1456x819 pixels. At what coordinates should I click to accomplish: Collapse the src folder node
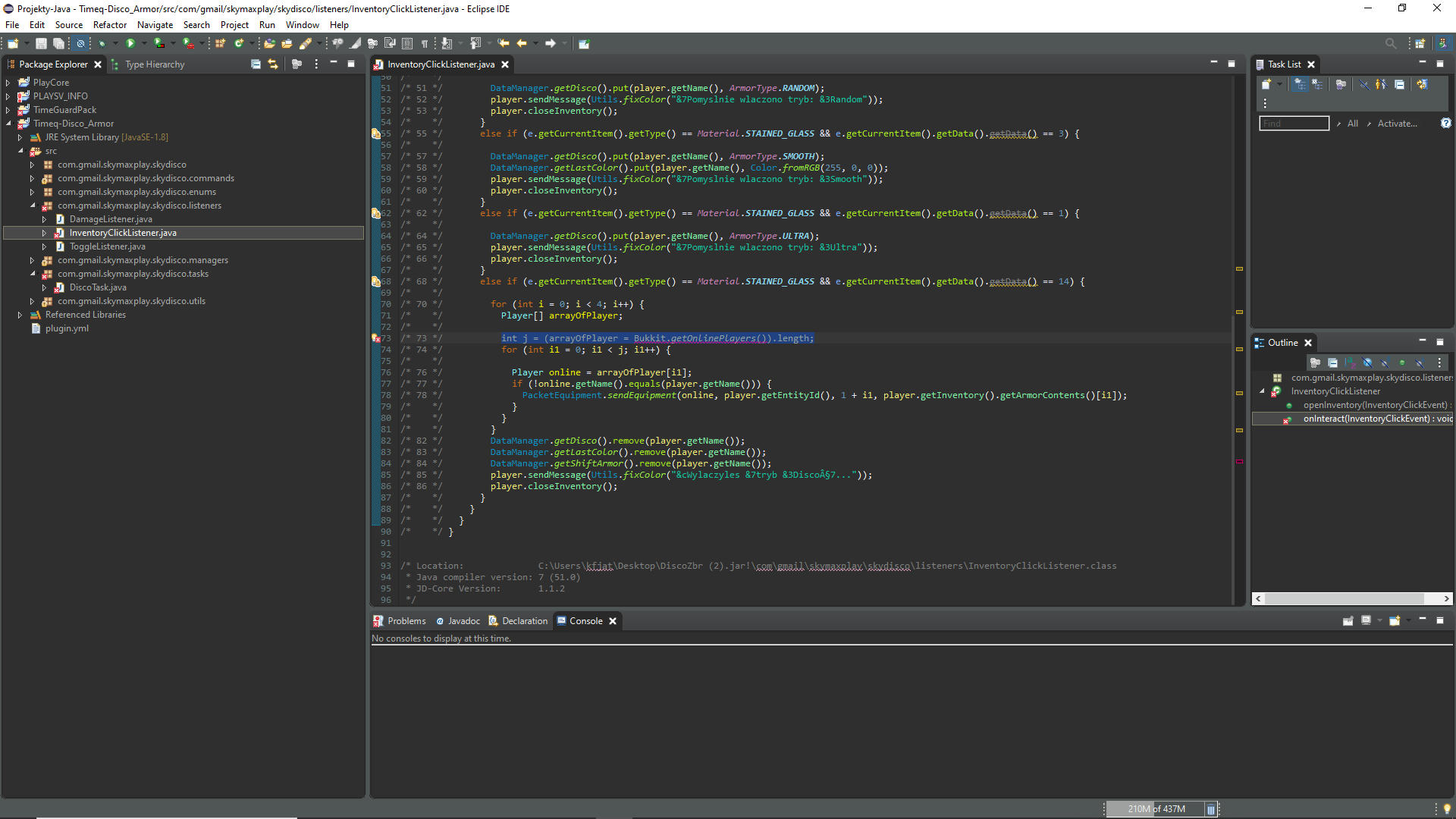click(x=20, y=151)
